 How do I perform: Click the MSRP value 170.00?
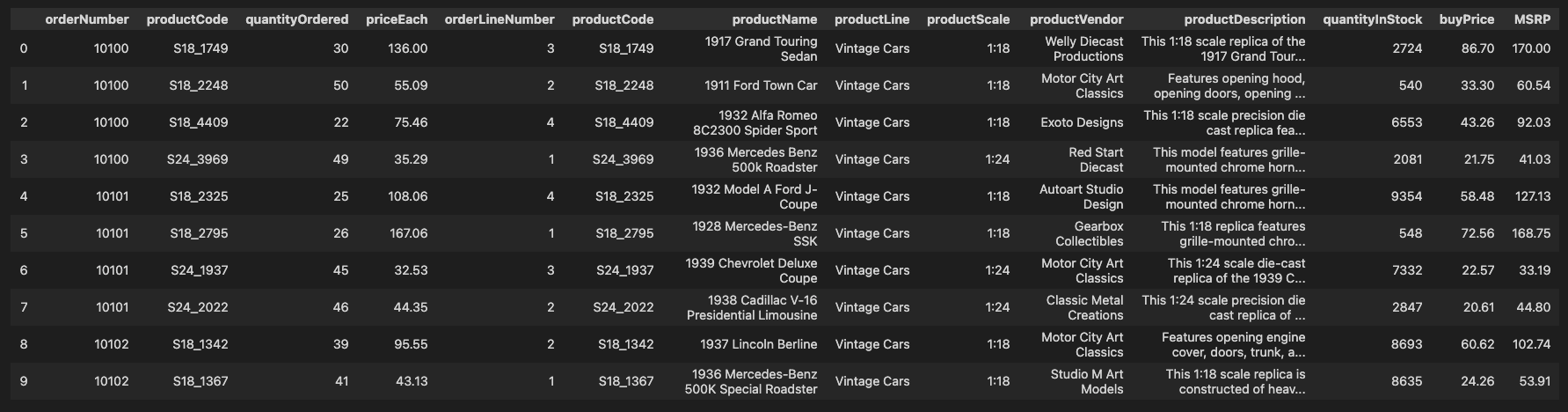[x=1531, y=48]
